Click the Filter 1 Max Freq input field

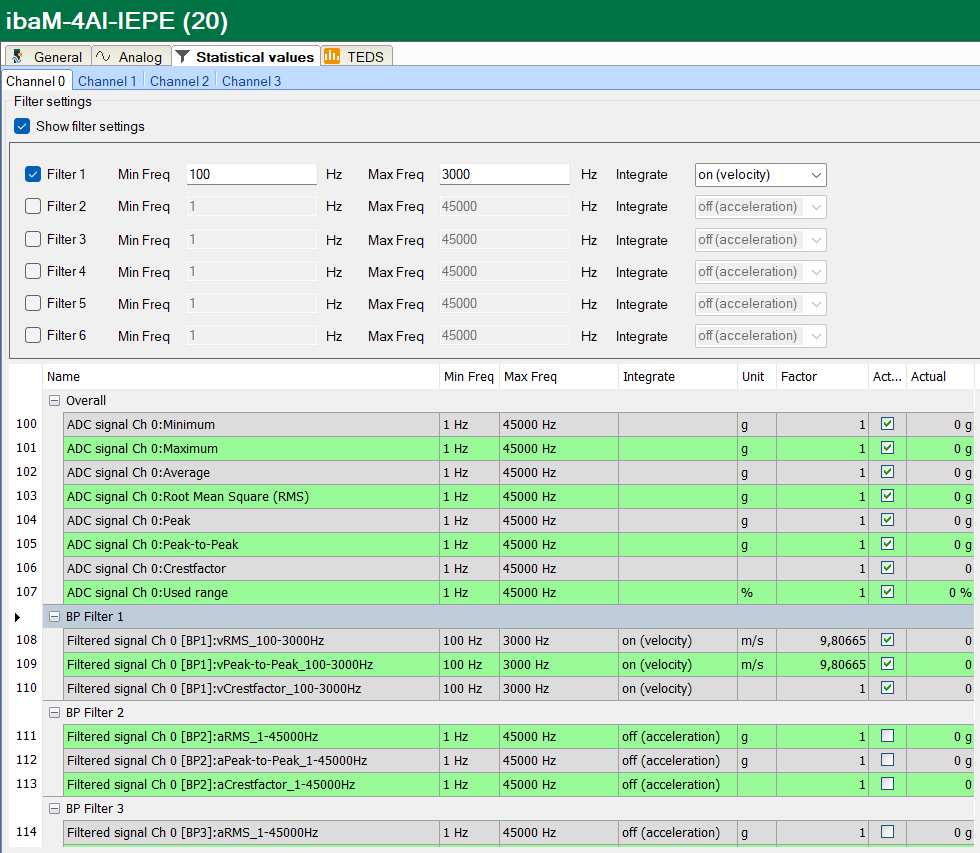pos(504,174)
